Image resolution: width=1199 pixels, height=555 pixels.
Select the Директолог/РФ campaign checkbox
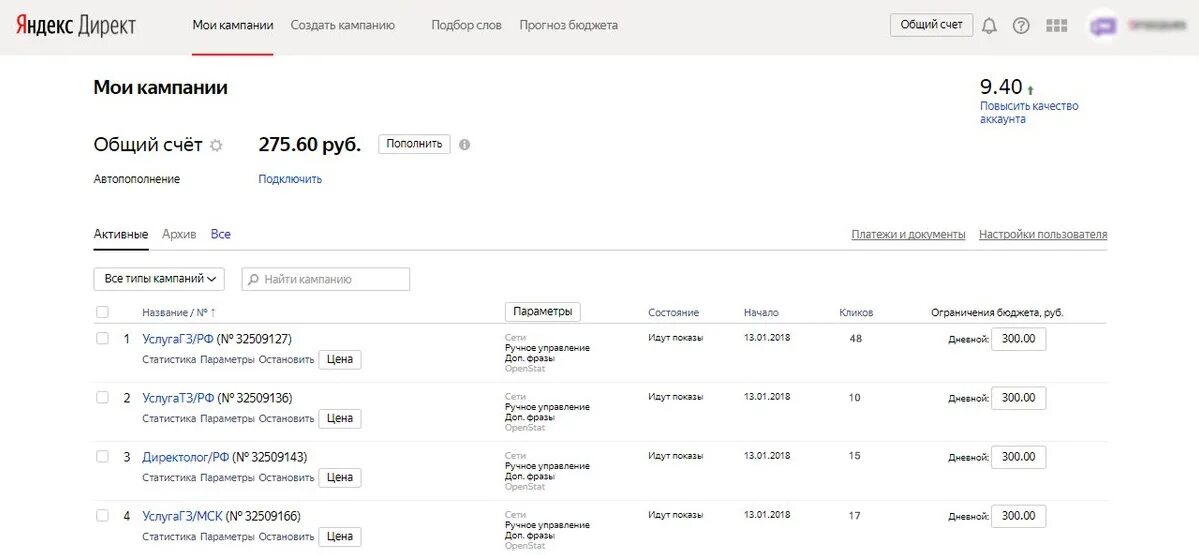pos(102,457)
